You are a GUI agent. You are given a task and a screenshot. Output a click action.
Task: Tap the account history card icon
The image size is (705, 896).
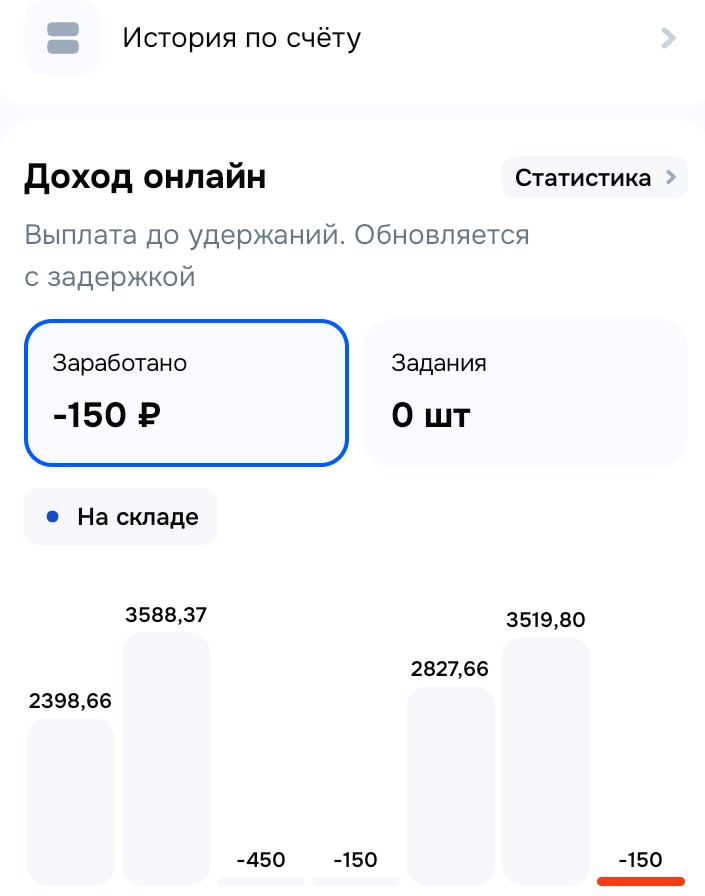pyautogui.click(x=62, y=39)
